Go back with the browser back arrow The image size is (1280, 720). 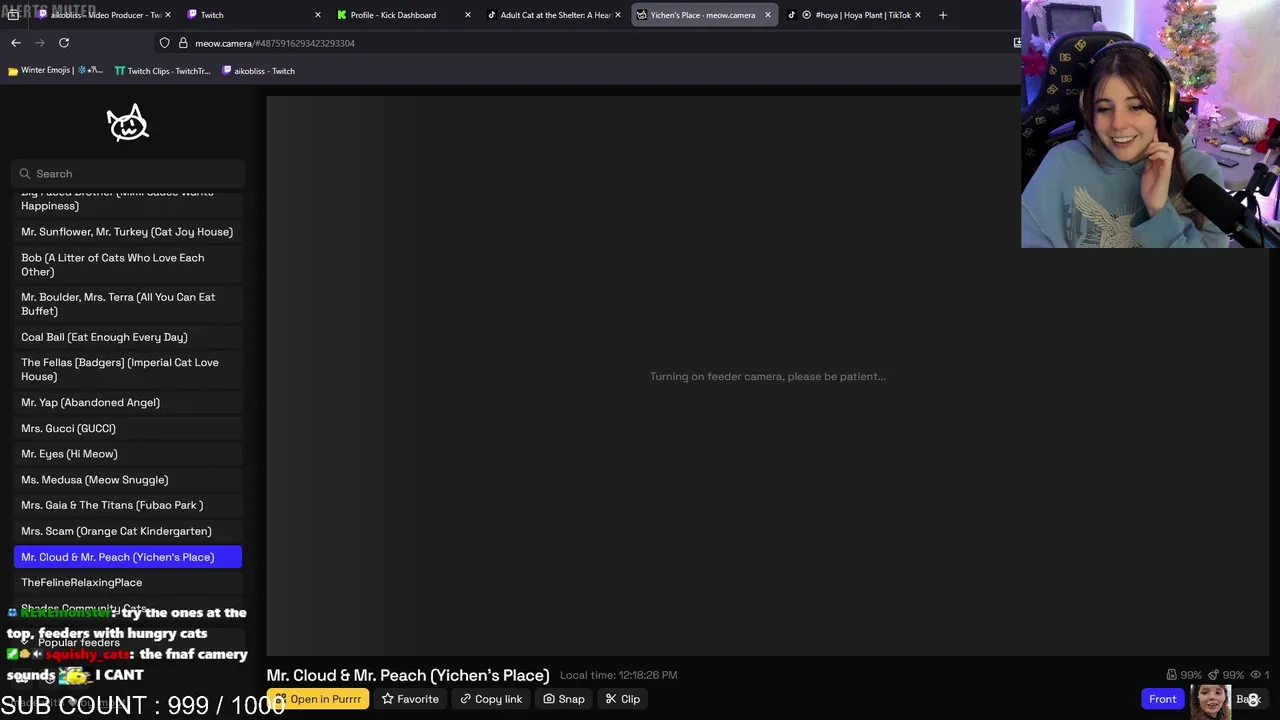tap(16, 43)
